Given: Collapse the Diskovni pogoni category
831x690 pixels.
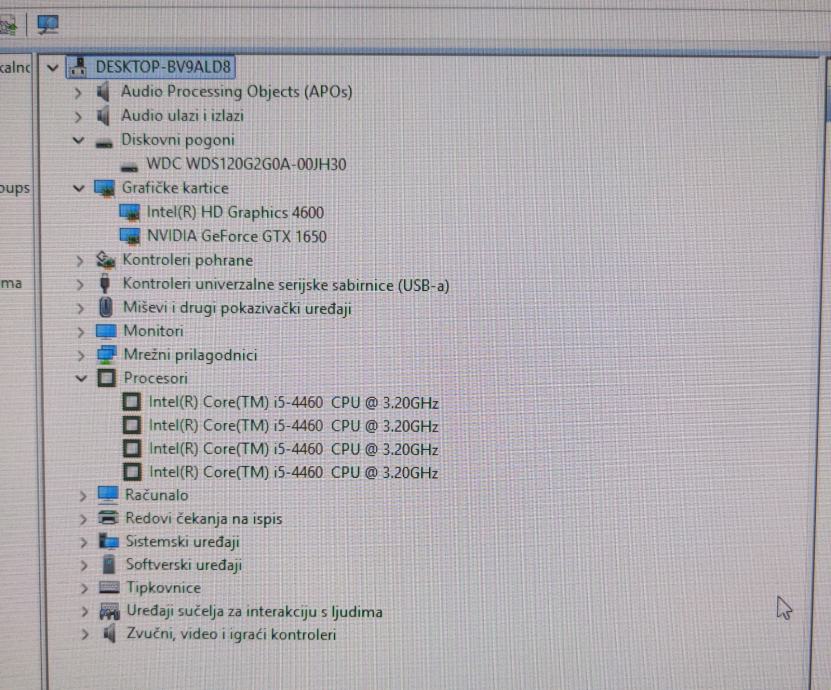Looking at the screenshot, I should pos(78,140).
